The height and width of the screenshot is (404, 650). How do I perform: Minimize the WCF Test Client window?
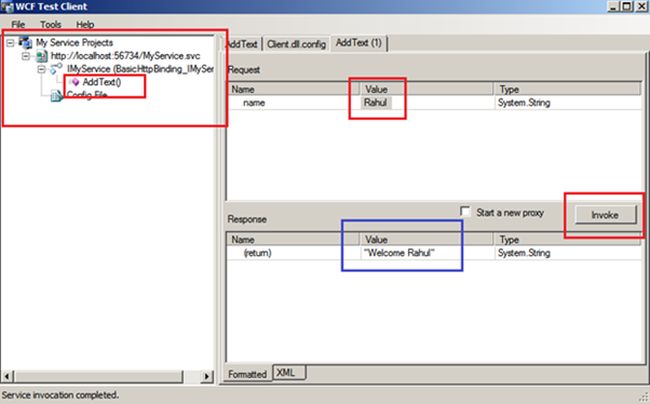614,6
